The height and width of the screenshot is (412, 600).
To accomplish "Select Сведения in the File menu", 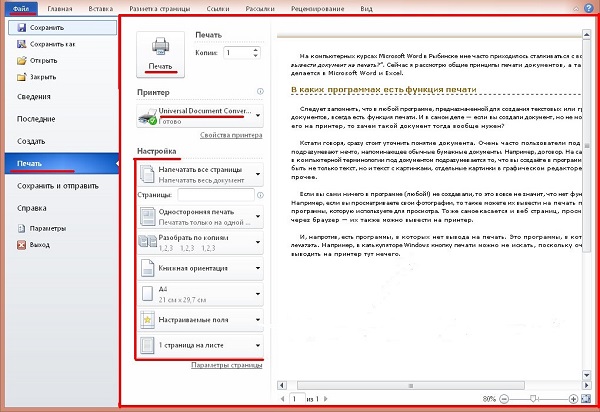I will pos(36,95).
